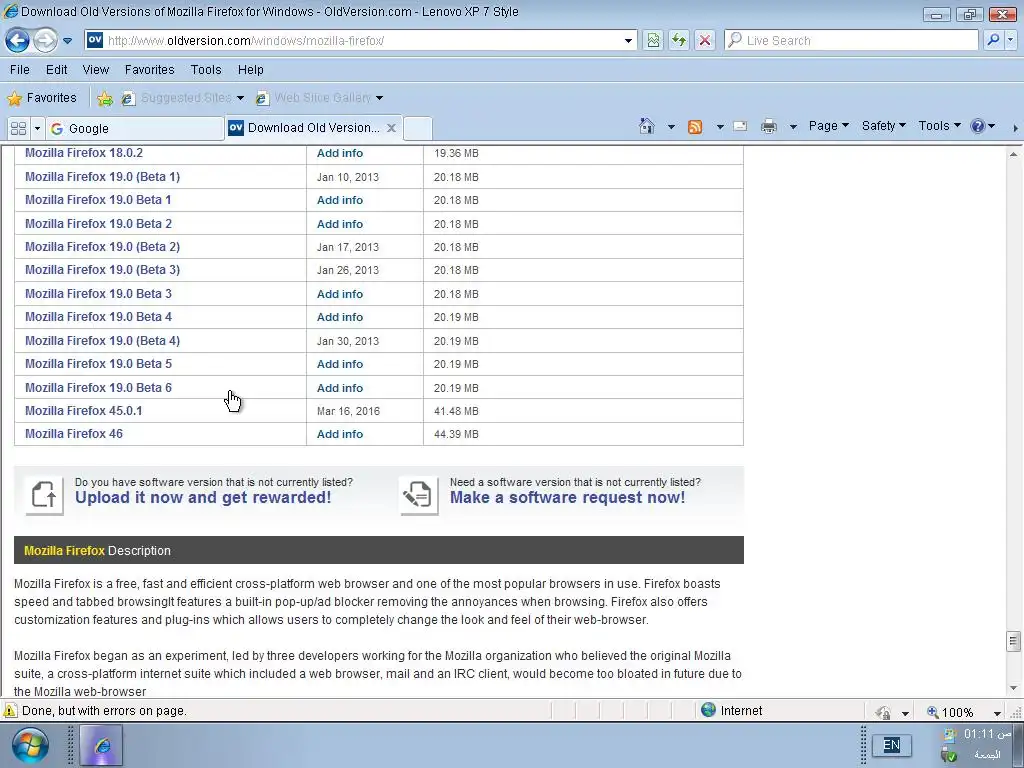Open tab list dropdown arrow

(37, 128)
